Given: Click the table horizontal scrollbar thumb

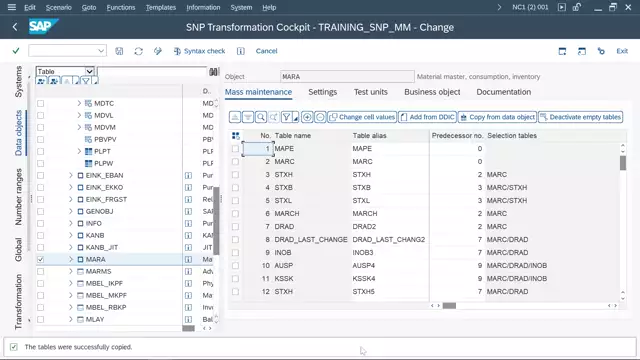Looking at the screenshot, I should [x=449, y=306].
